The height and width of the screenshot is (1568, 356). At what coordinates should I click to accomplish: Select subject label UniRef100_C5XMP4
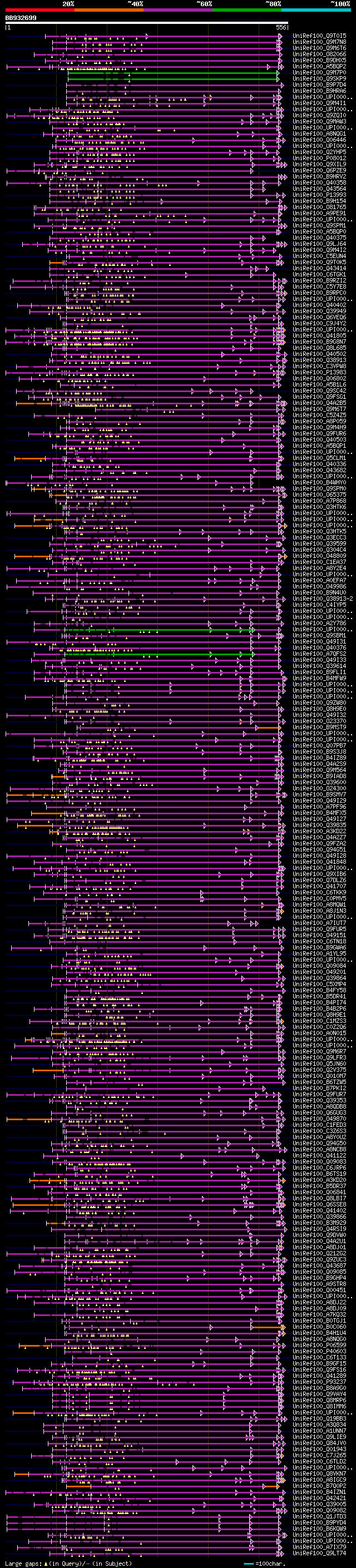click(319, 985)
